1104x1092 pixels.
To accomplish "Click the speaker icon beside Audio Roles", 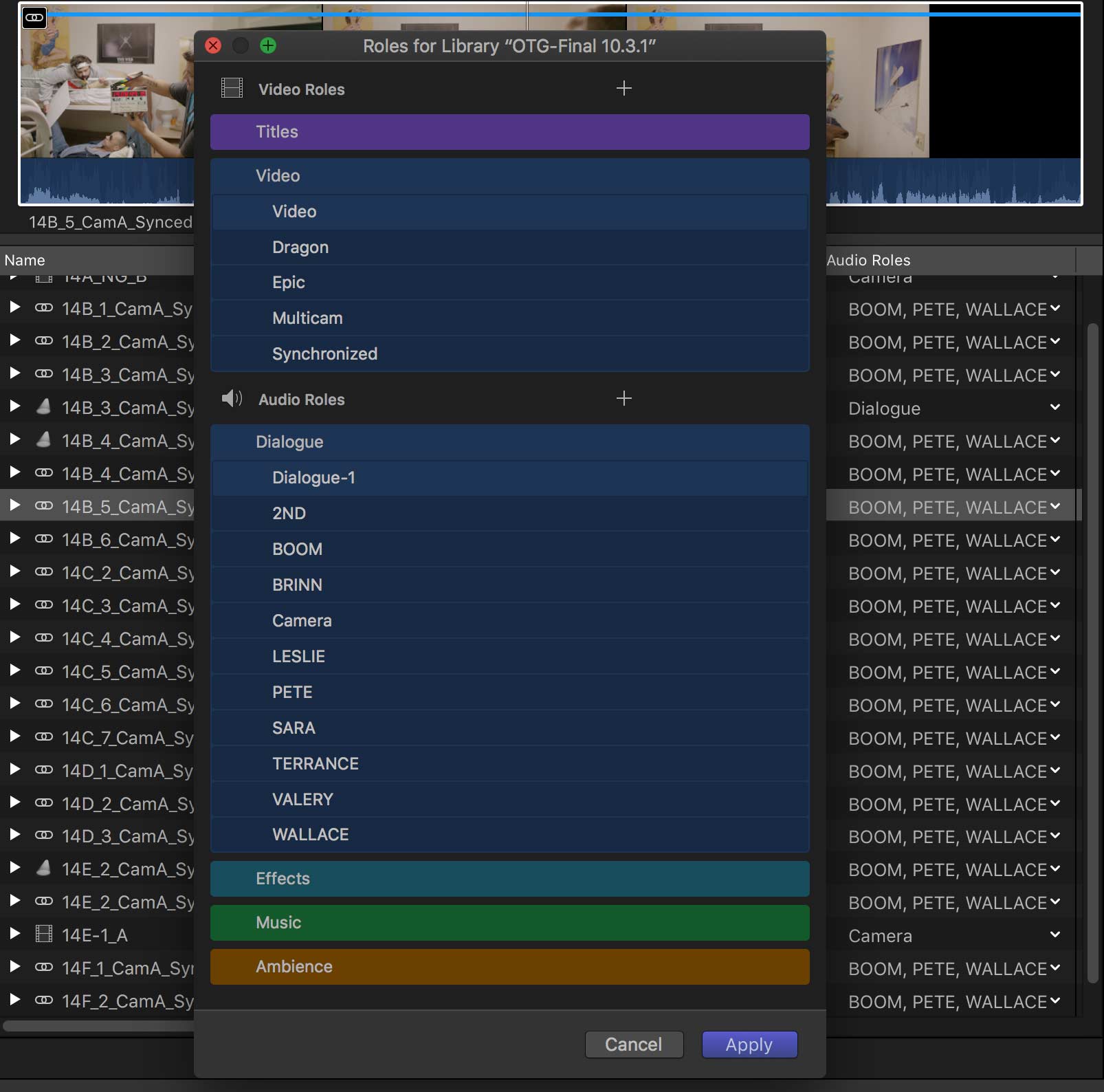I will coord(232,398).
